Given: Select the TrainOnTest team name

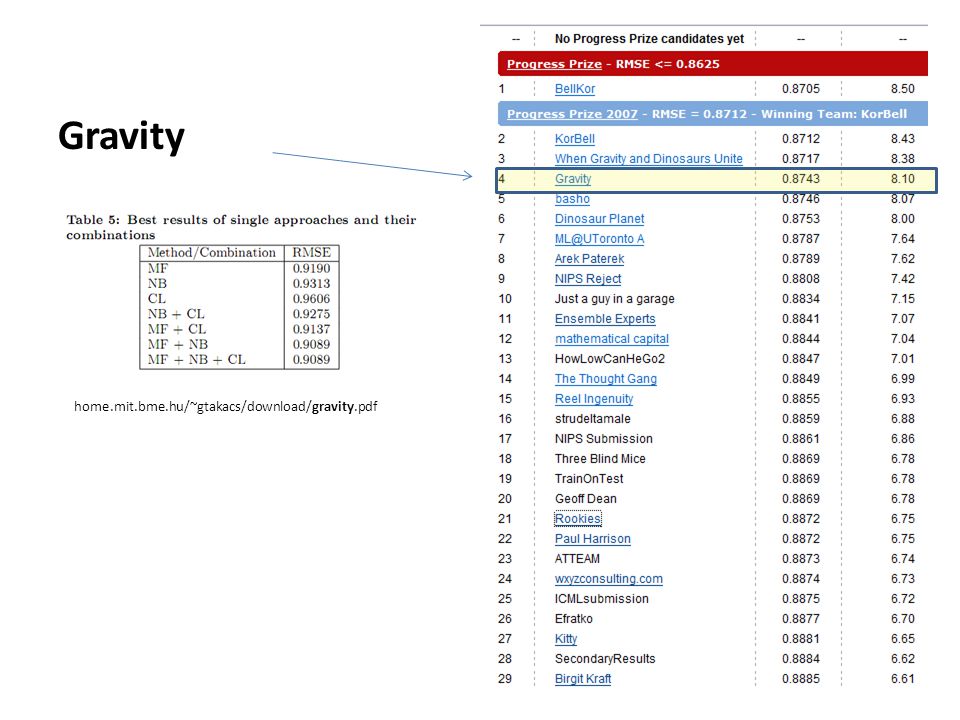Looking at the screenshot, I should [x=589, y=479].
